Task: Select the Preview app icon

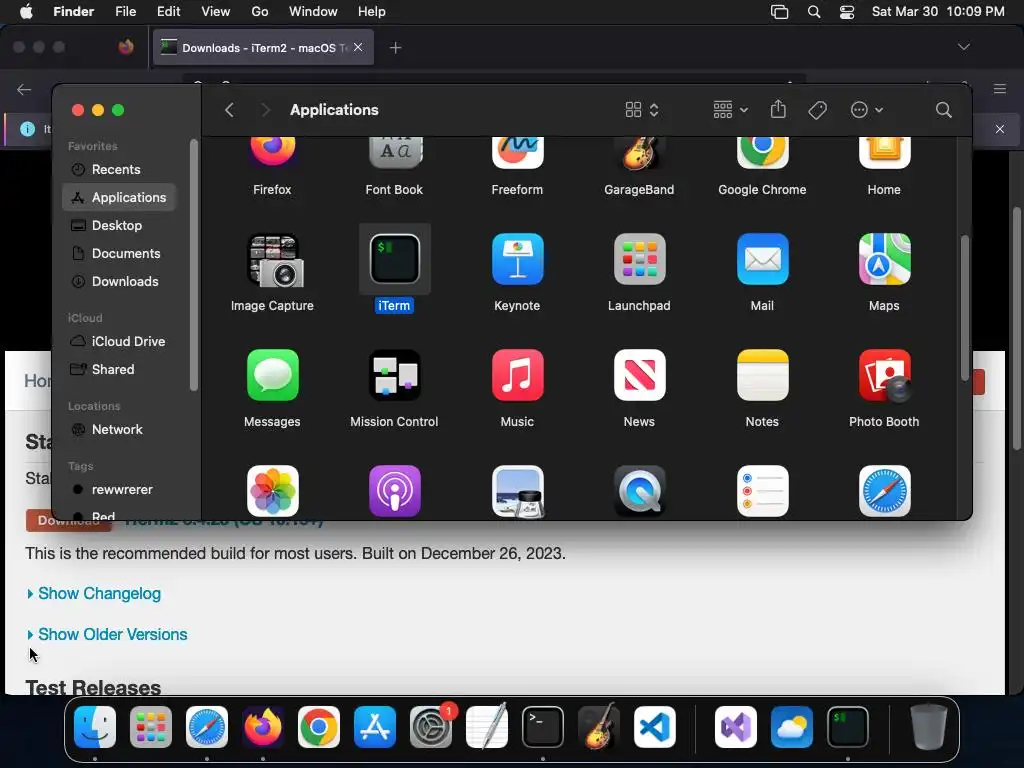Action: (517, 491)
